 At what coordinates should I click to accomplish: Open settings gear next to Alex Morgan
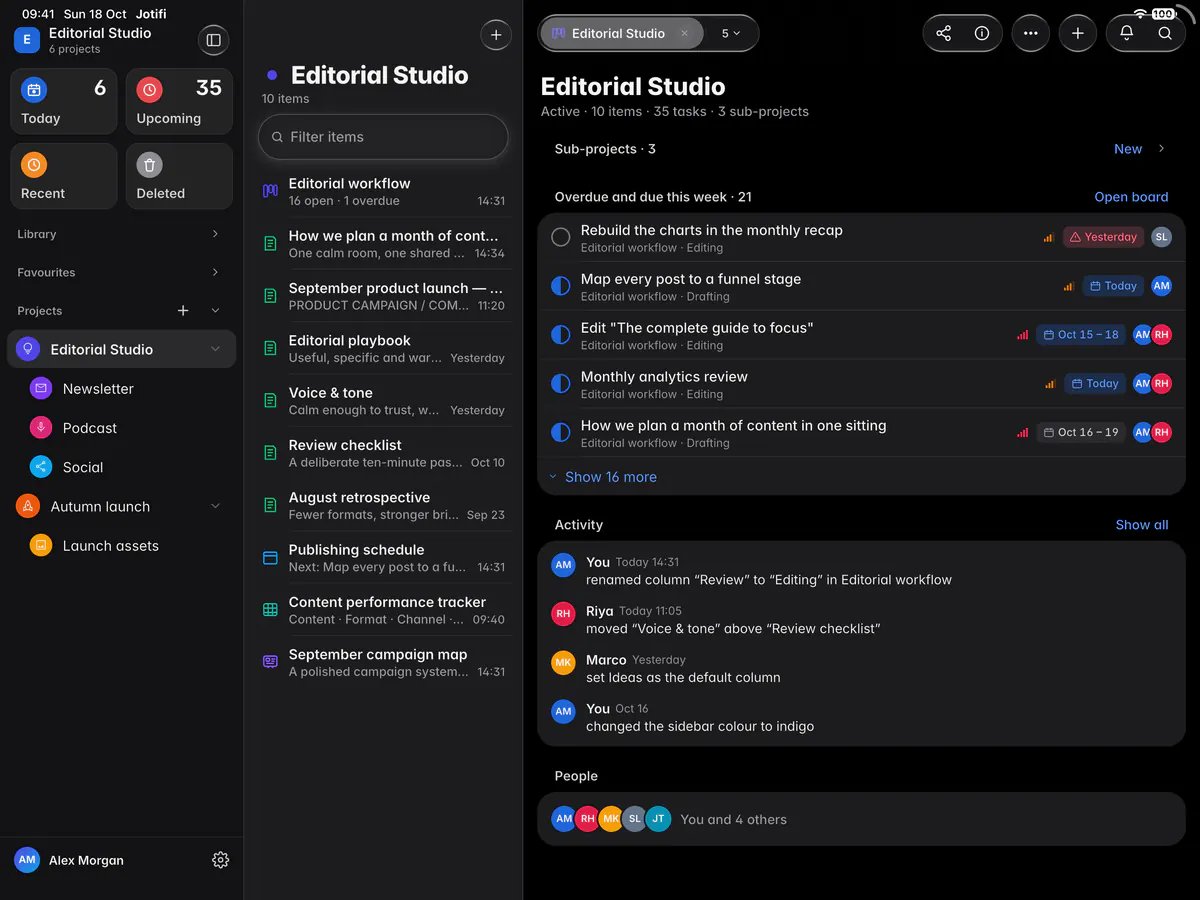pyautogui.click(x=221, y=860)
